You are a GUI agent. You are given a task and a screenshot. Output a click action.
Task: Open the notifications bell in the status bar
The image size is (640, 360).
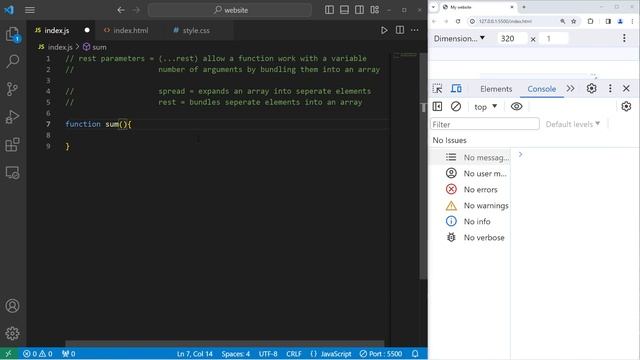415,354
